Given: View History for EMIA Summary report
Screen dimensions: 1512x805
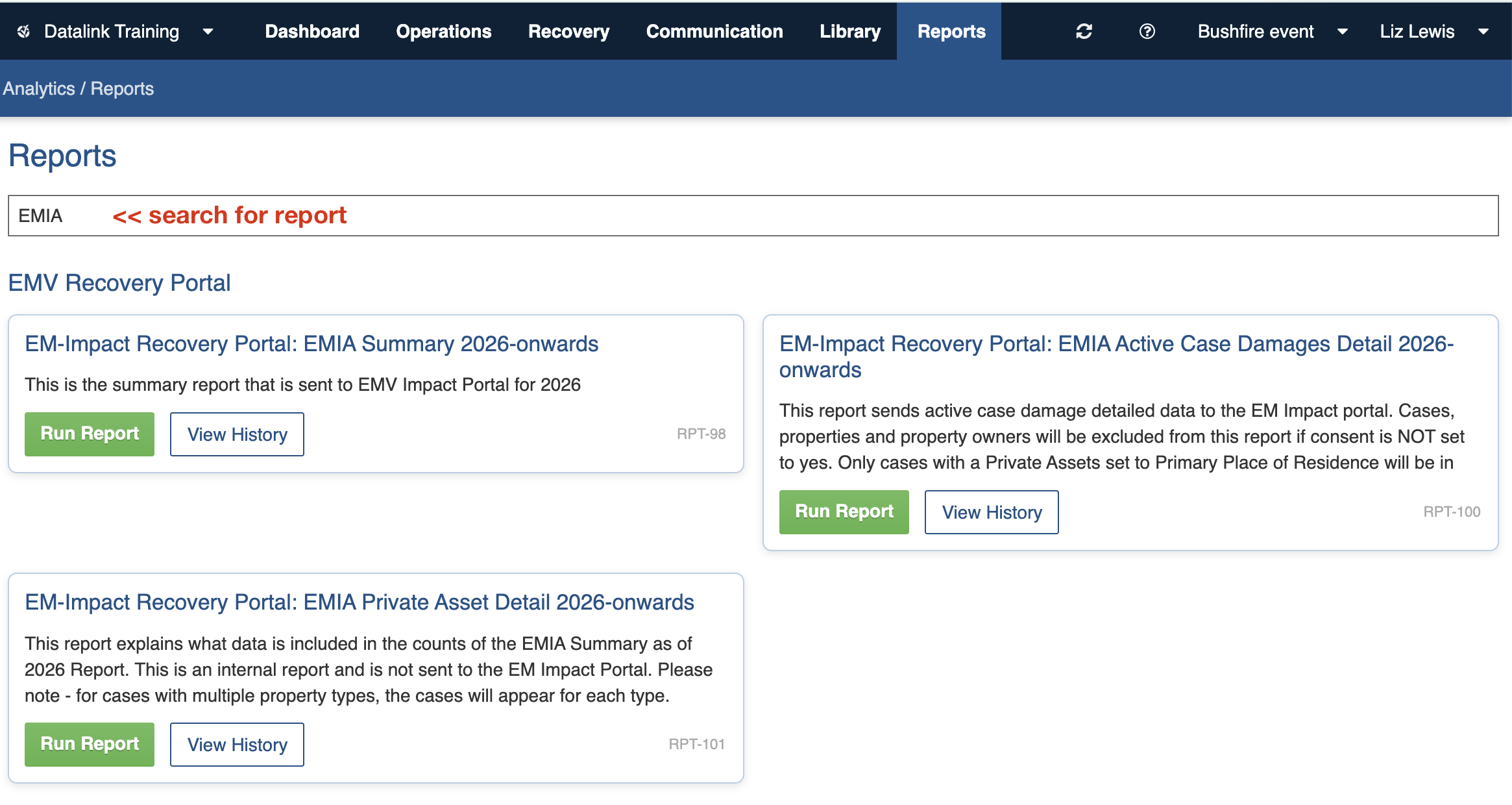Looking at the screenshot, I should click(x=237, y=434).
